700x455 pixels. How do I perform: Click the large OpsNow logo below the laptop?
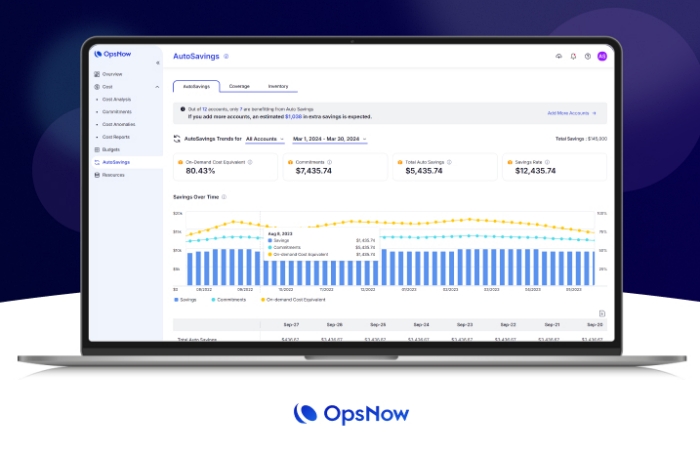pos(351,414)
